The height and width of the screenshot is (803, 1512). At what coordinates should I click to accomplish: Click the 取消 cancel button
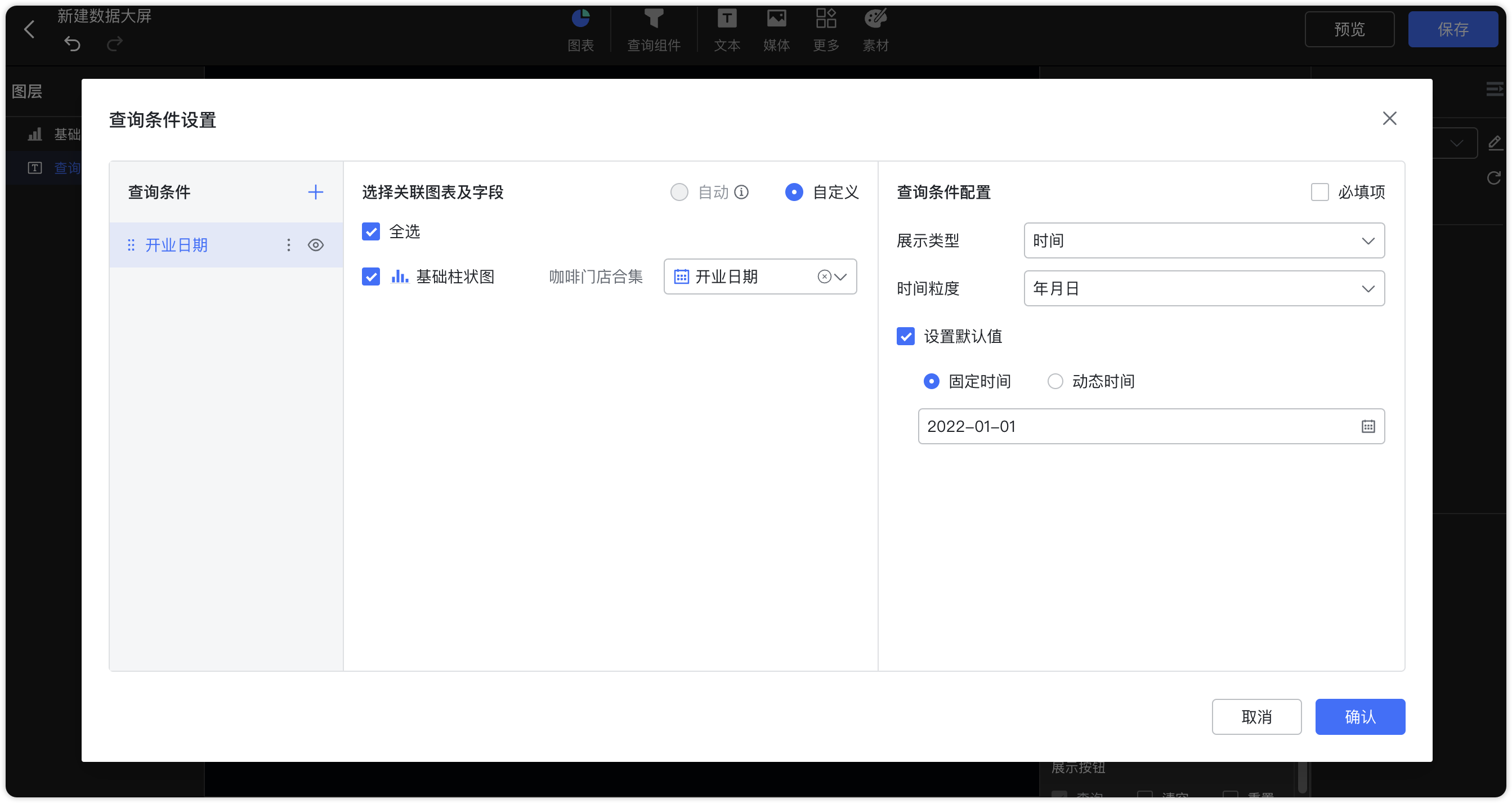1256,716
